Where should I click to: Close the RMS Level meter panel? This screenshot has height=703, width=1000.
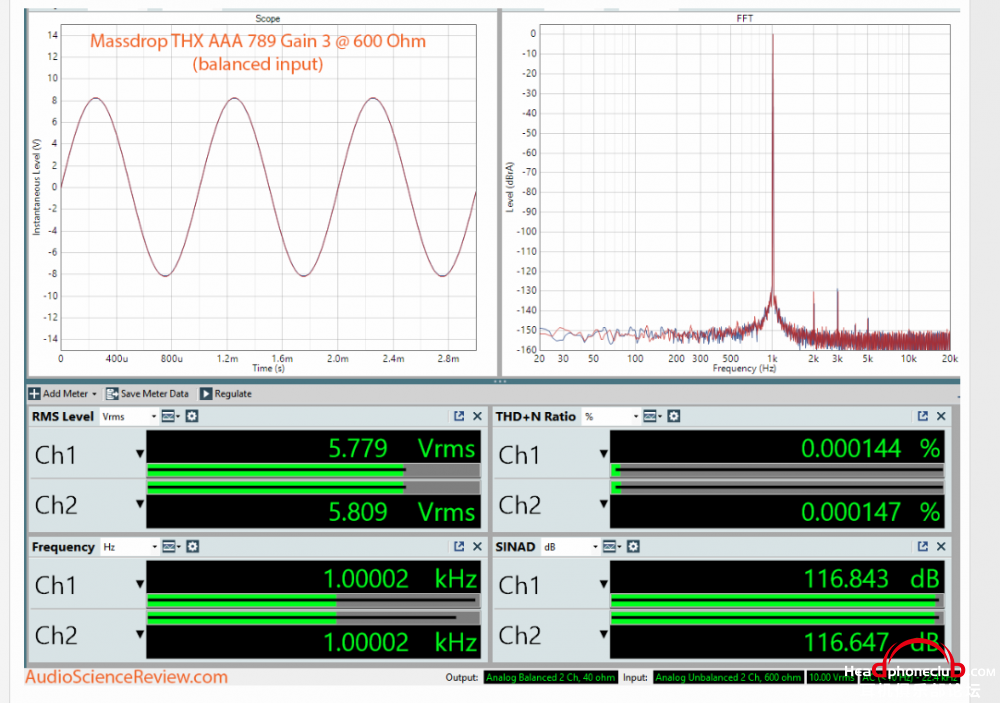click(x=477, y=416)
